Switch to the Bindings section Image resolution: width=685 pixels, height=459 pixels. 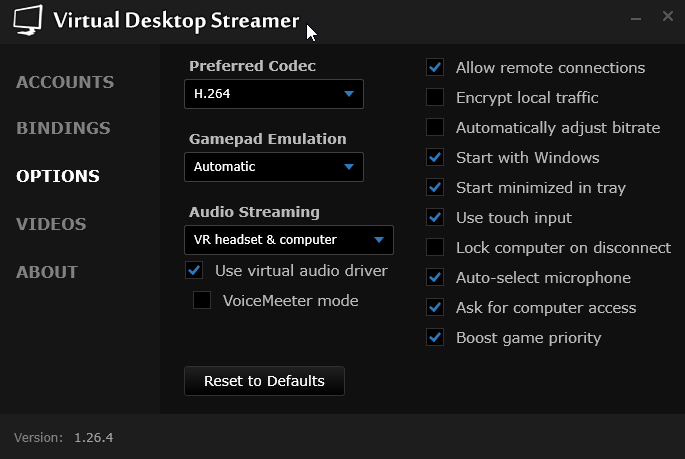click(63, 128)
